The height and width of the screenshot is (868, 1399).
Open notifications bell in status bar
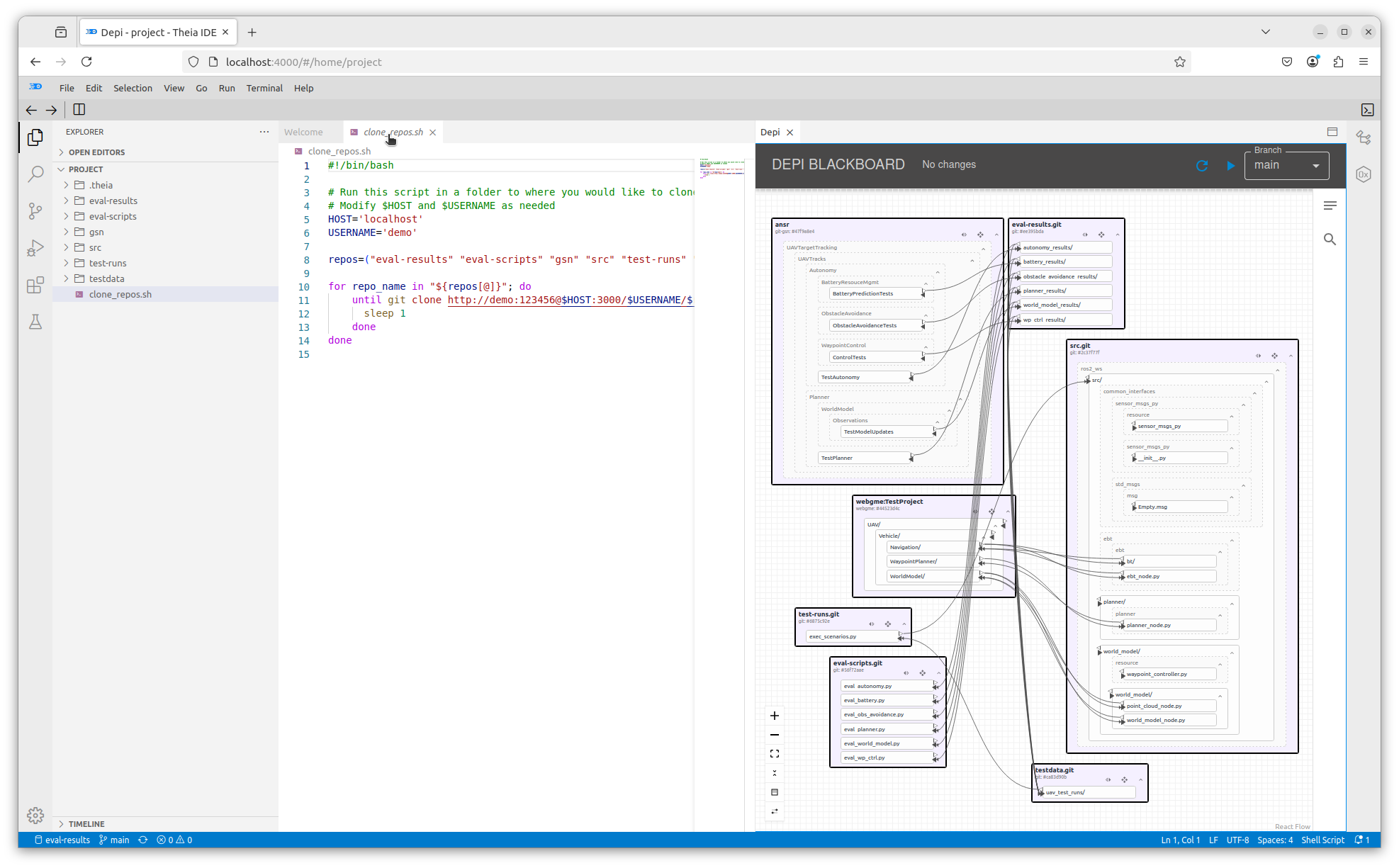(x=1362, y=840)
